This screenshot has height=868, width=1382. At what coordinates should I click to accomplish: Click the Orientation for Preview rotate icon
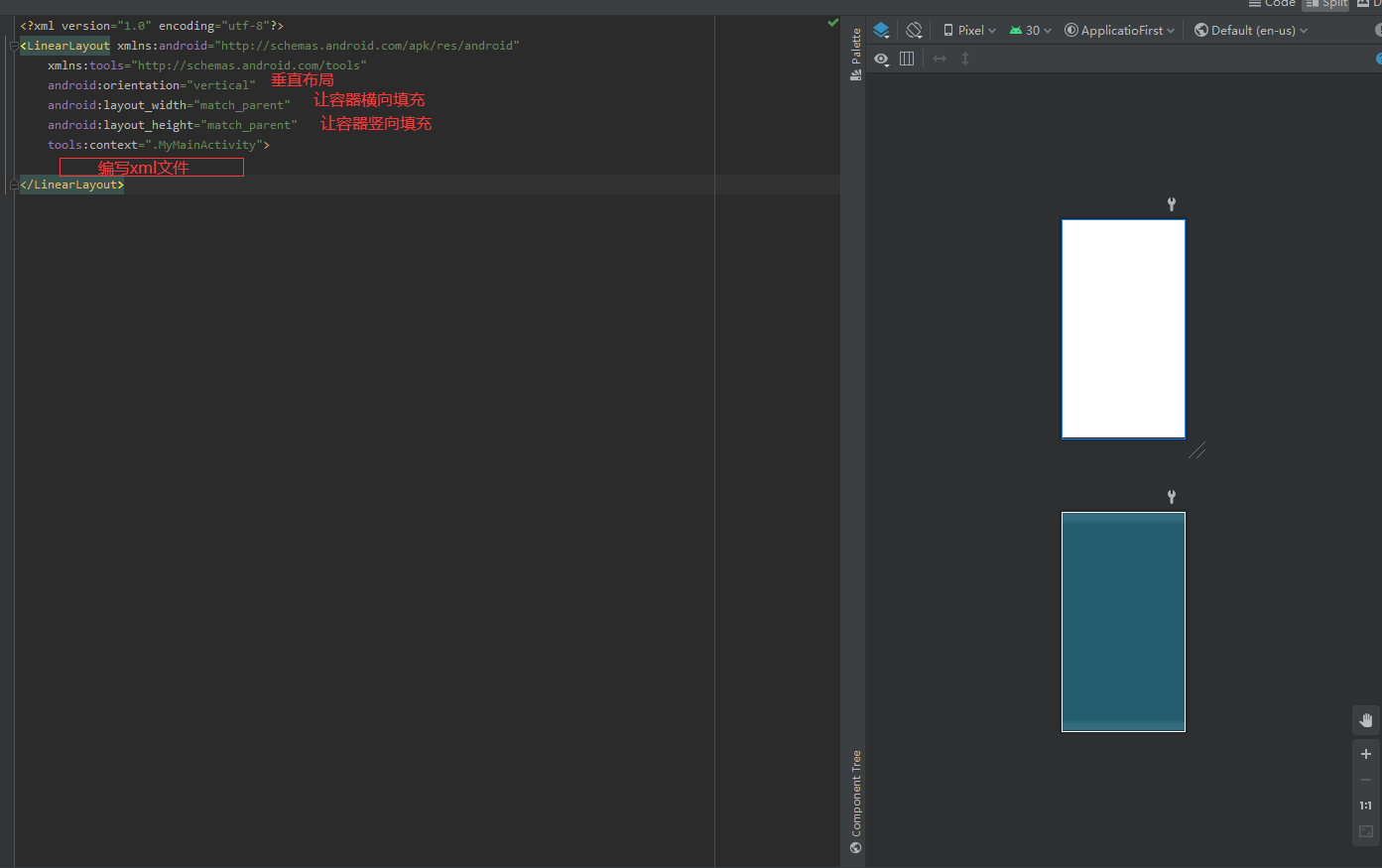[915, 31]
